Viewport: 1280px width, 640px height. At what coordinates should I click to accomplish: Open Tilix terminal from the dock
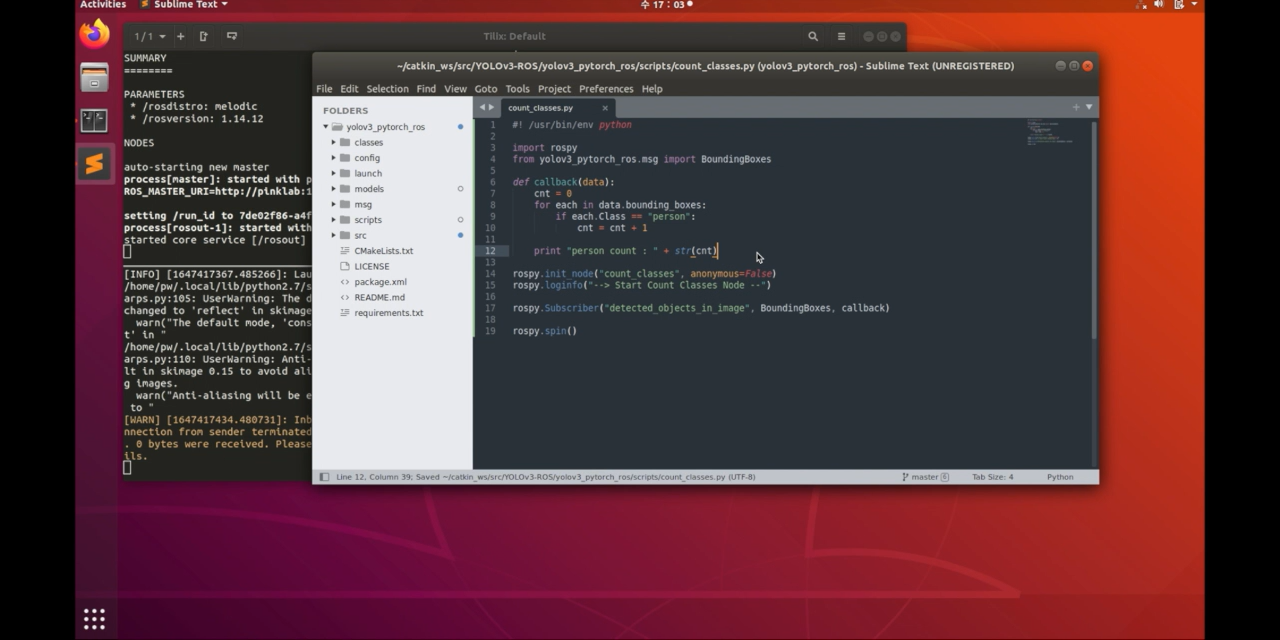(94, 121)
